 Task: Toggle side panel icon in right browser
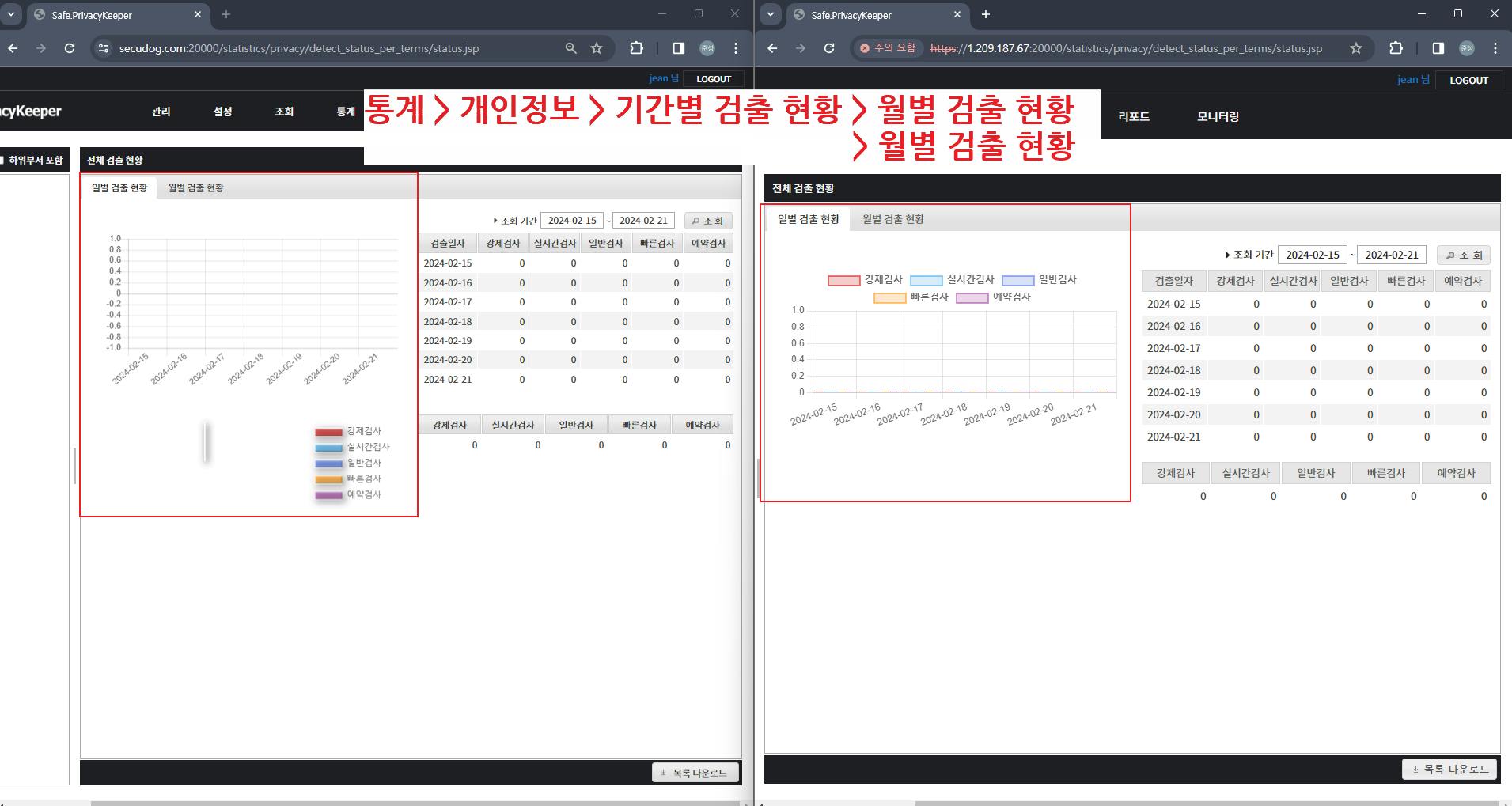click(x=1438, y=48)
